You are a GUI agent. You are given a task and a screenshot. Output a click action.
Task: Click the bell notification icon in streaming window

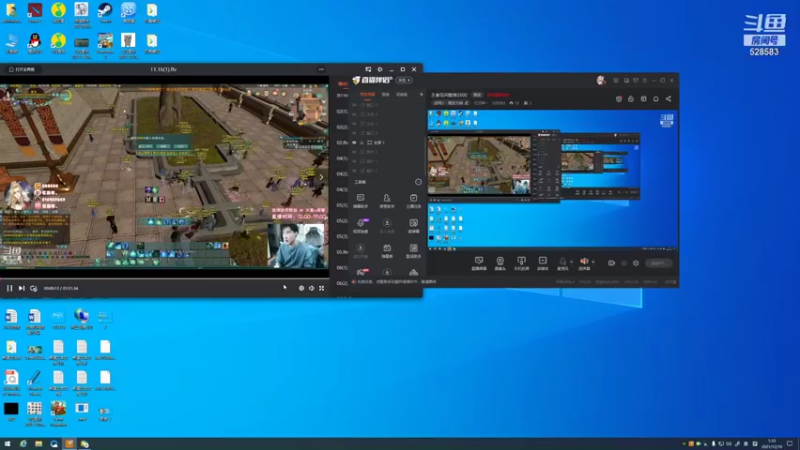coord(656,99)
